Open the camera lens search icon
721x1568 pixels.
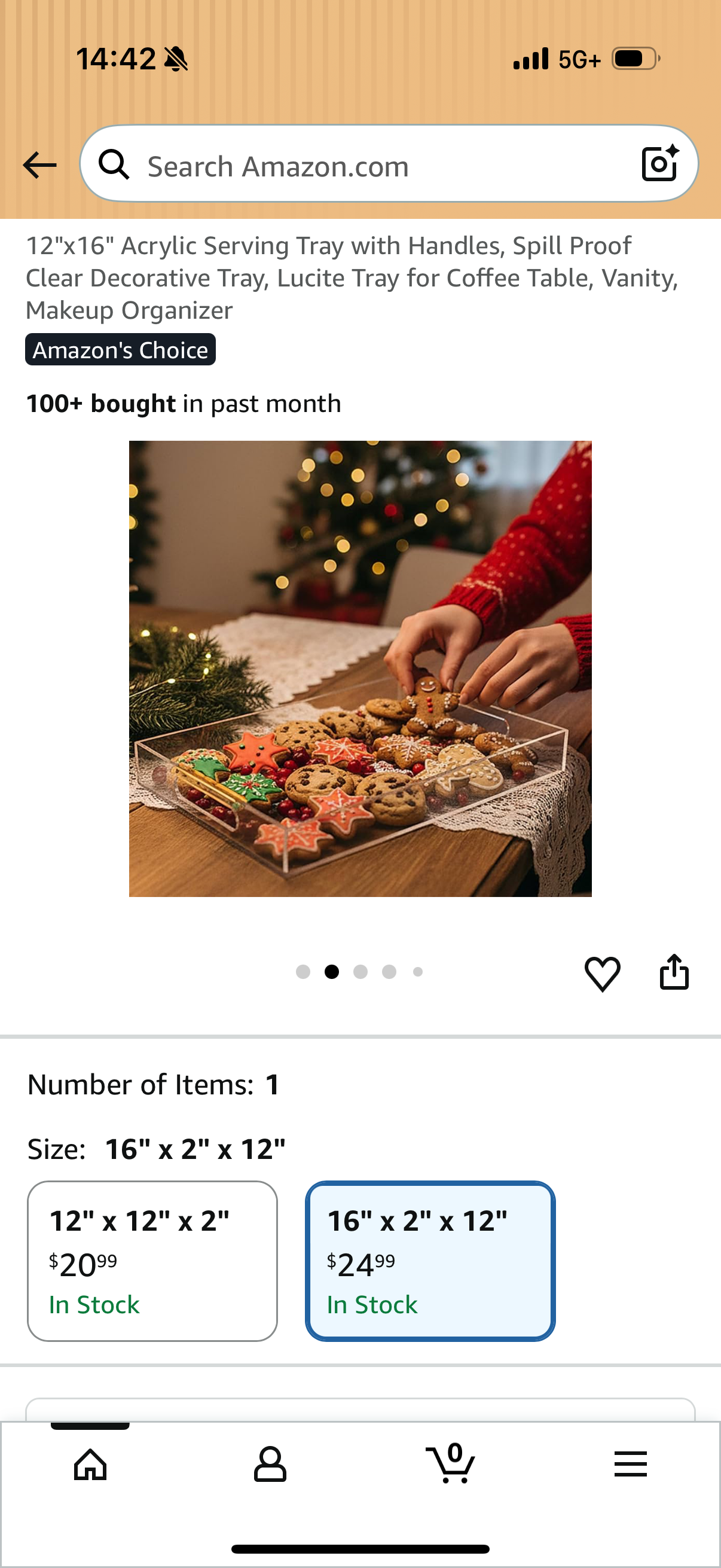[660, 163]
